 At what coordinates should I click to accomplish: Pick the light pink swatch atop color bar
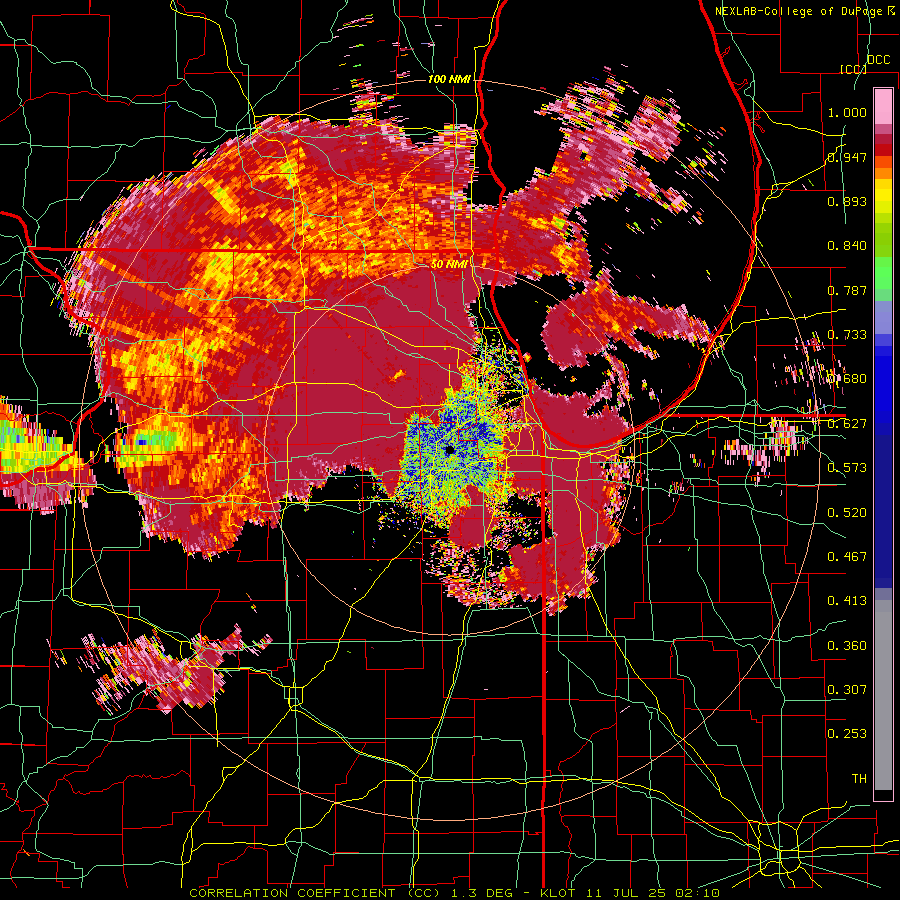883,107
